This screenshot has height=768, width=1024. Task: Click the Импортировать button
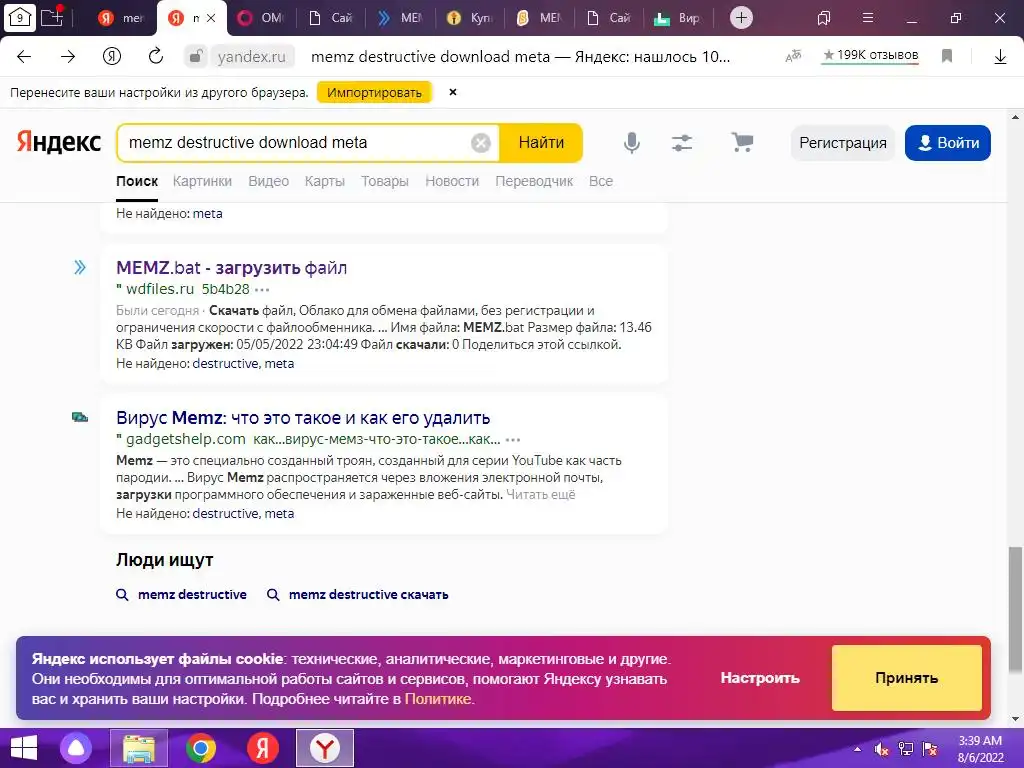coord(374,93)
